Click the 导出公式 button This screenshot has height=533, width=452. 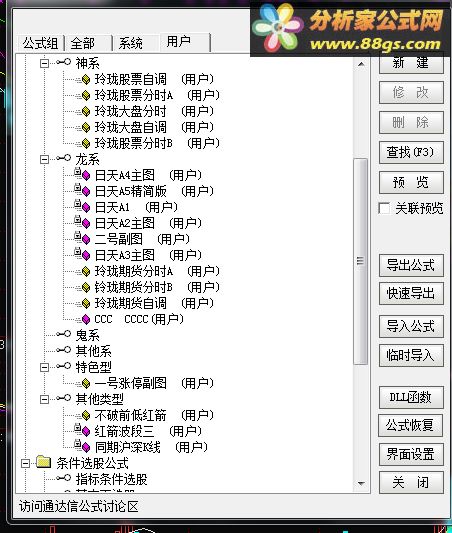point(411,265)
